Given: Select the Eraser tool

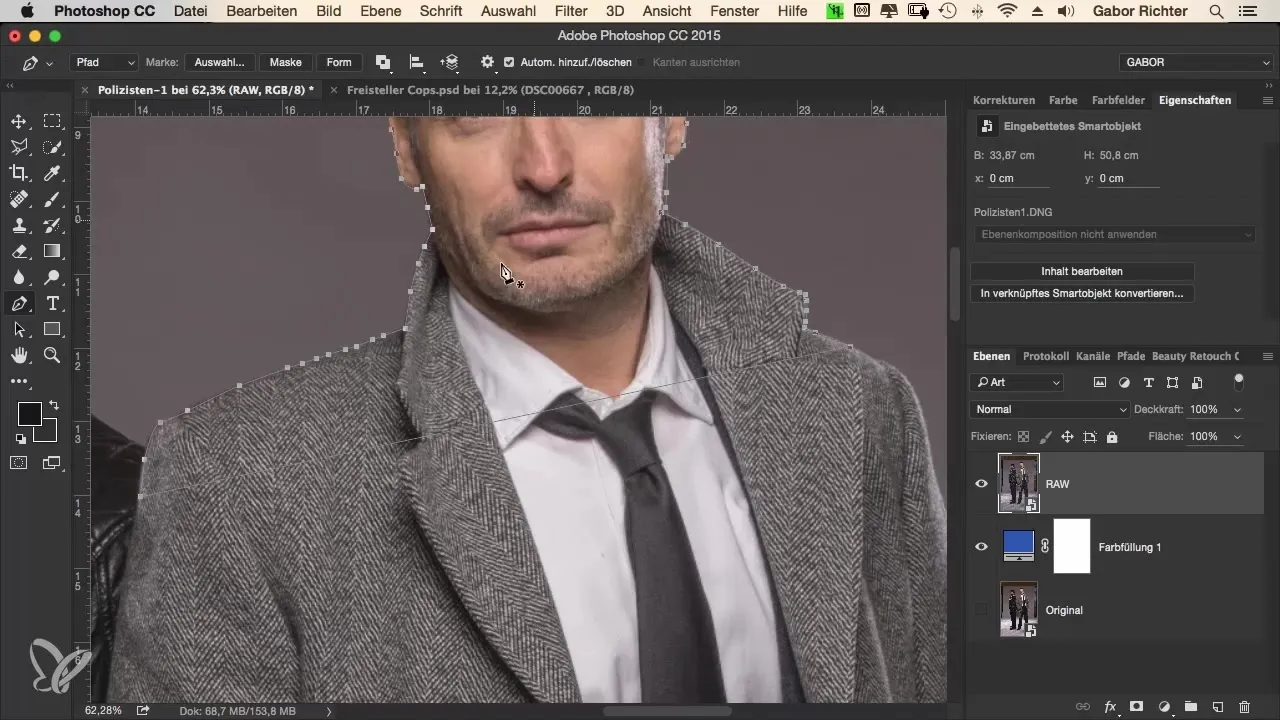Looking at the screenshot, I should coord(19,251).
